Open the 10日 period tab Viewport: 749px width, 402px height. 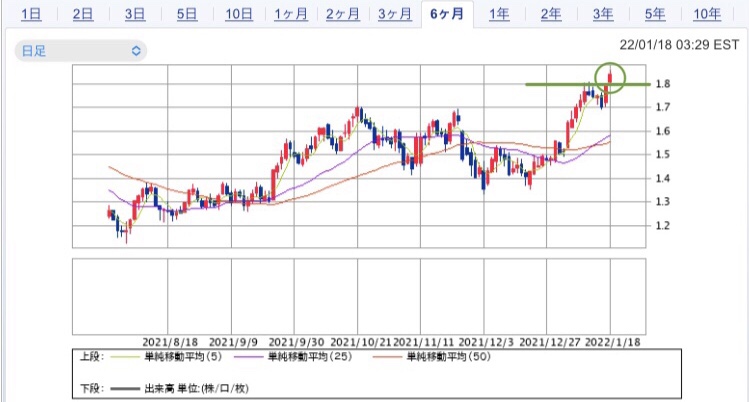(x=239, y=14)
